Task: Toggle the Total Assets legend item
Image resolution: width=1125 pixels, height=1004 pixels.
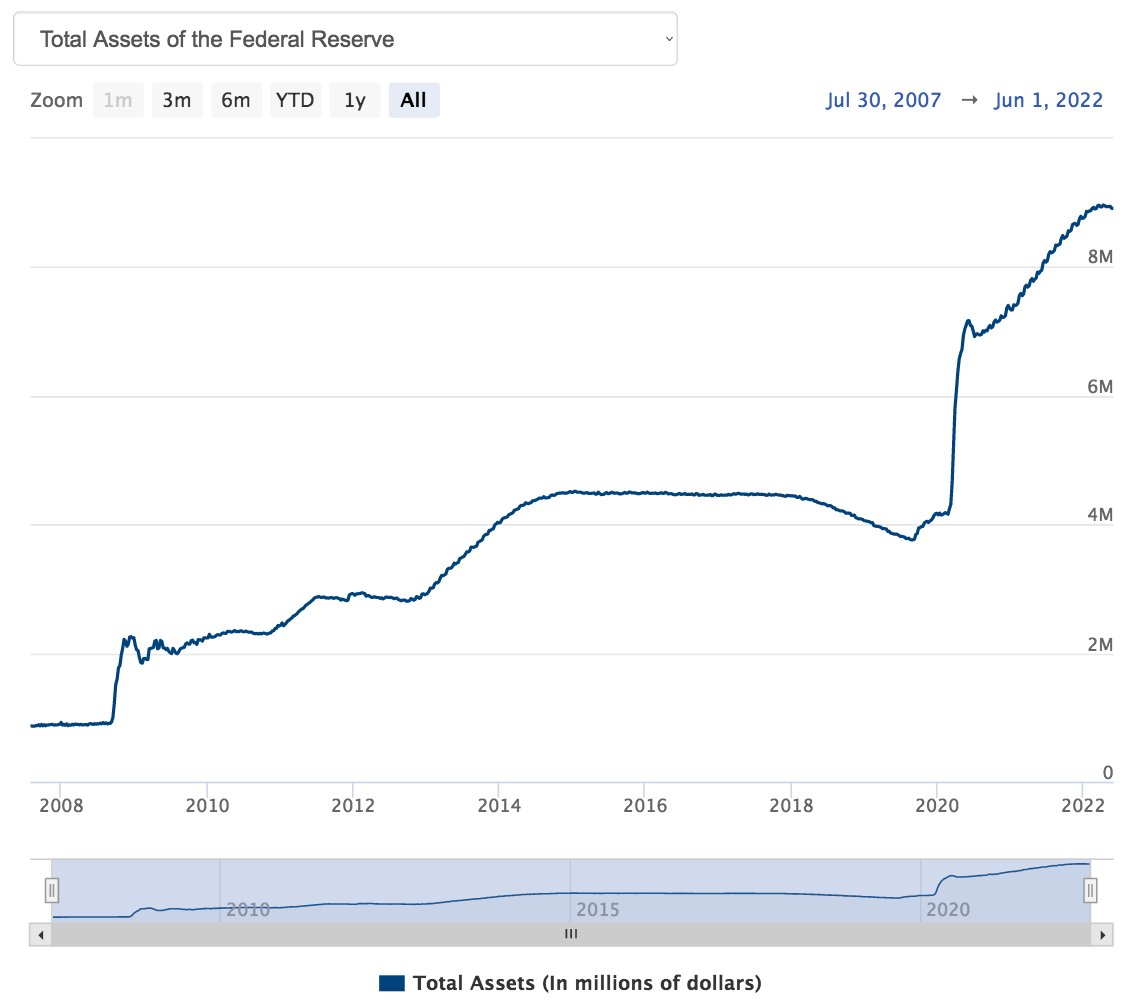Action: pos(570,982)
